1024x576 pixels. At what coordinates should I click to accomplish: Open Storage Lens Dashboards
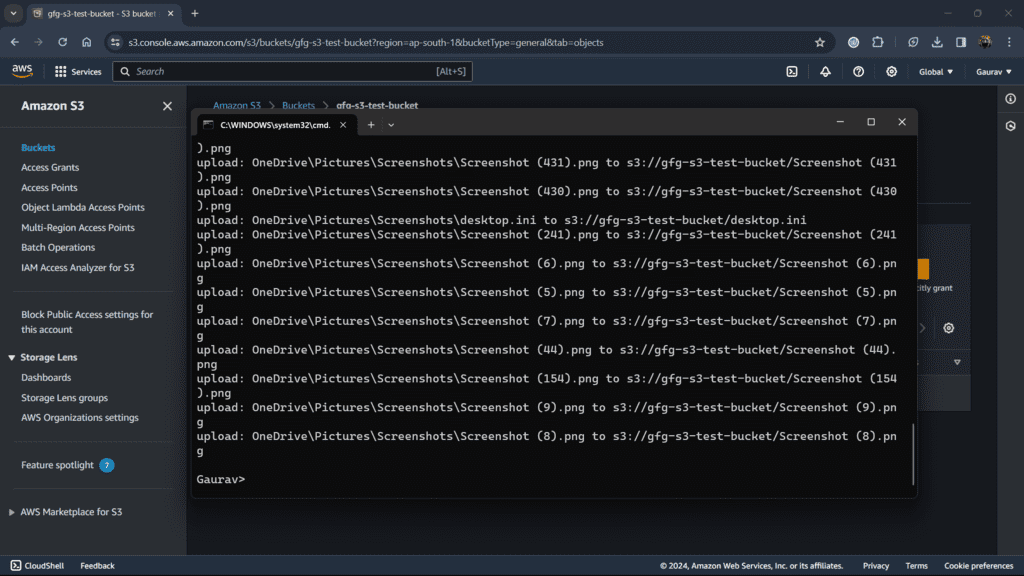coord(46,377)
